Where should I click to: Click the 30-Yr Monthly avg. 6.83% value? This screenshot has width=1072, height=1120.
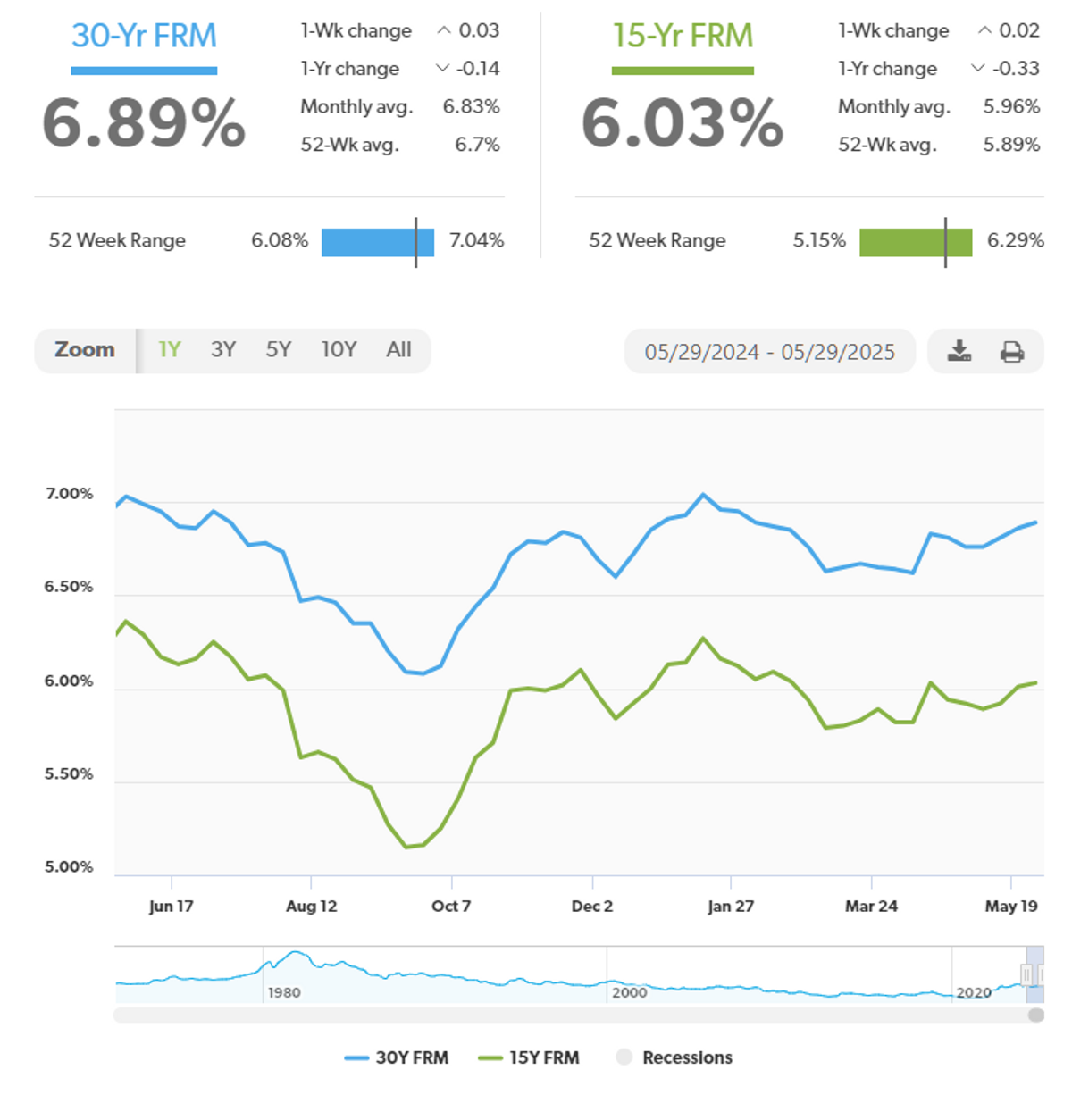[x=471, y=106]
